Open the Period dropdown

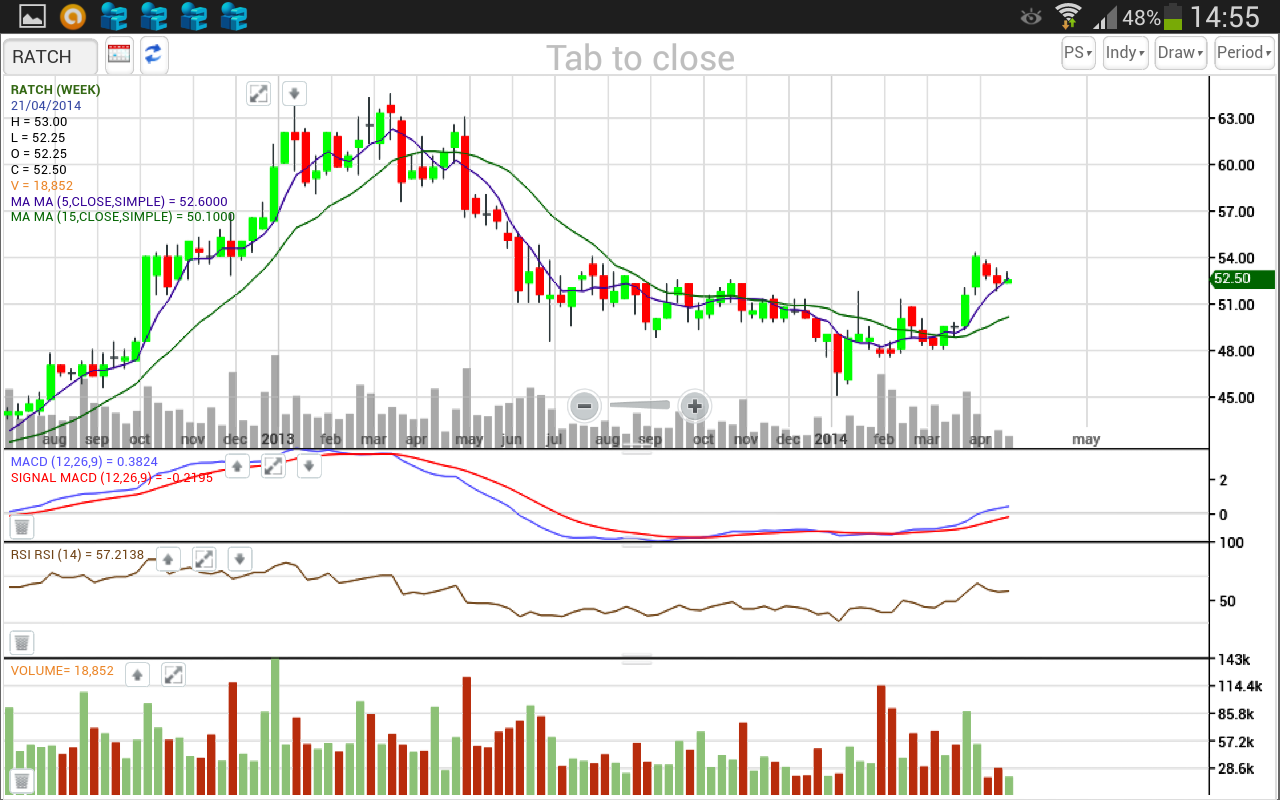[1244, 53]
